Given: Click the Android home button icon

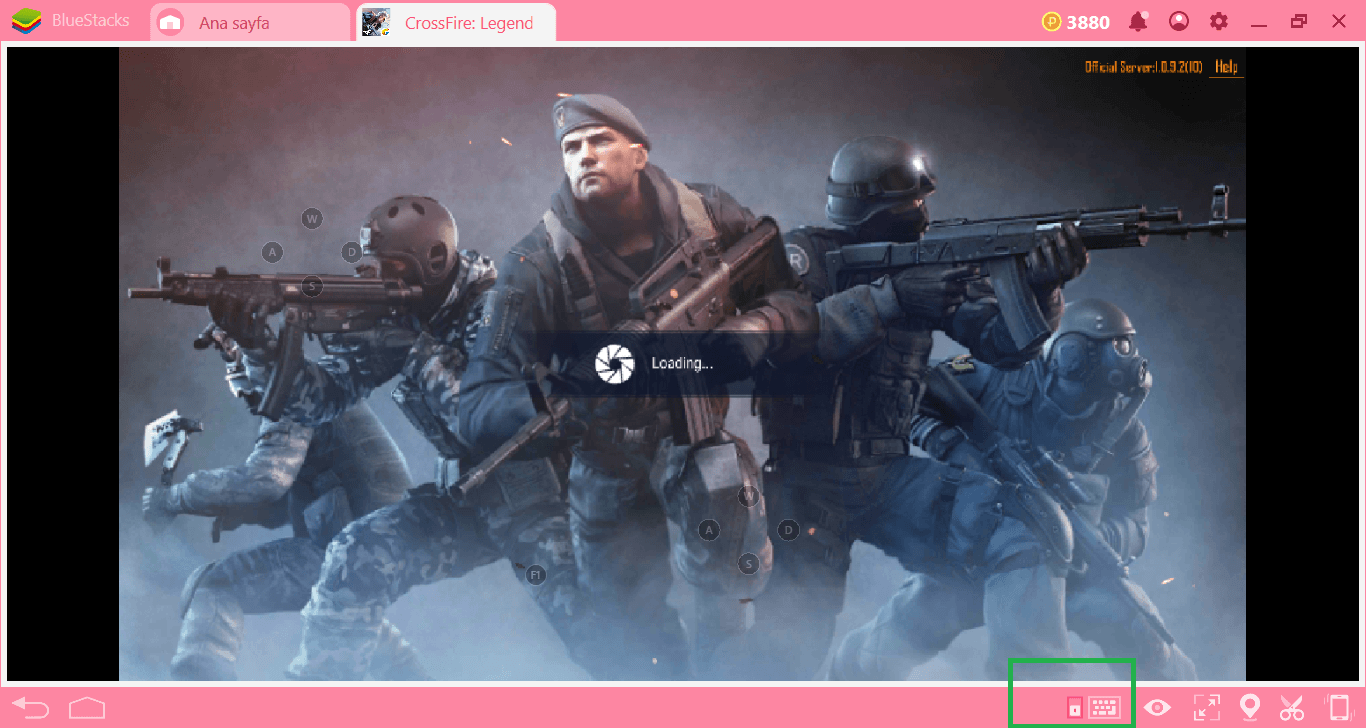Looking at the screenshot, I should 88,709.
